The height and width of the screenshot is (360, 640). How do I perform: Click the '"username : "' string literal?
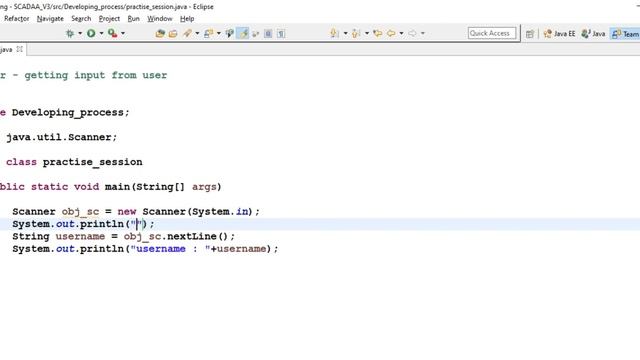tap(170, 249)
